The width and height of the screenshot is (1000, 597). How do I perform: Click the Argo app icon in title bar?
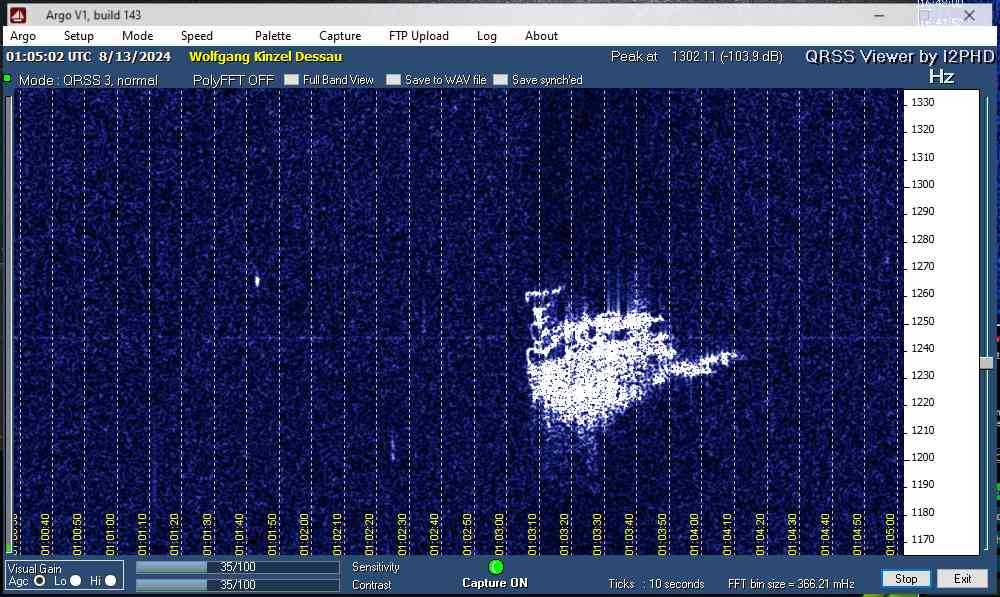click(17, 15)
